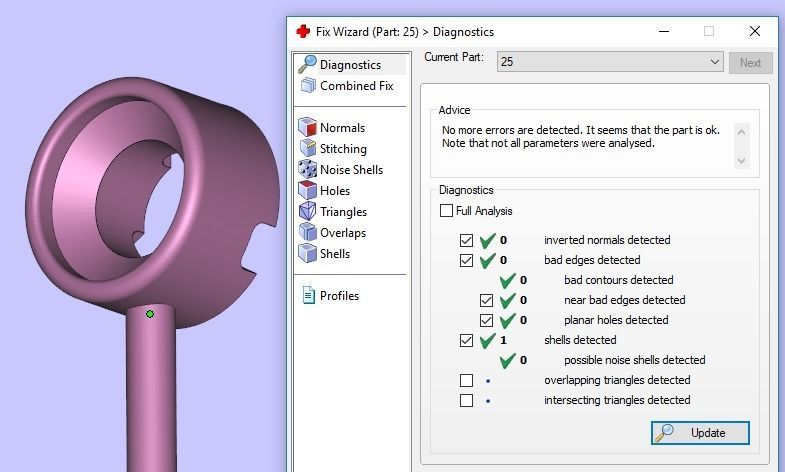Enable overlapping triangles detected checkbox

point(466,380)
